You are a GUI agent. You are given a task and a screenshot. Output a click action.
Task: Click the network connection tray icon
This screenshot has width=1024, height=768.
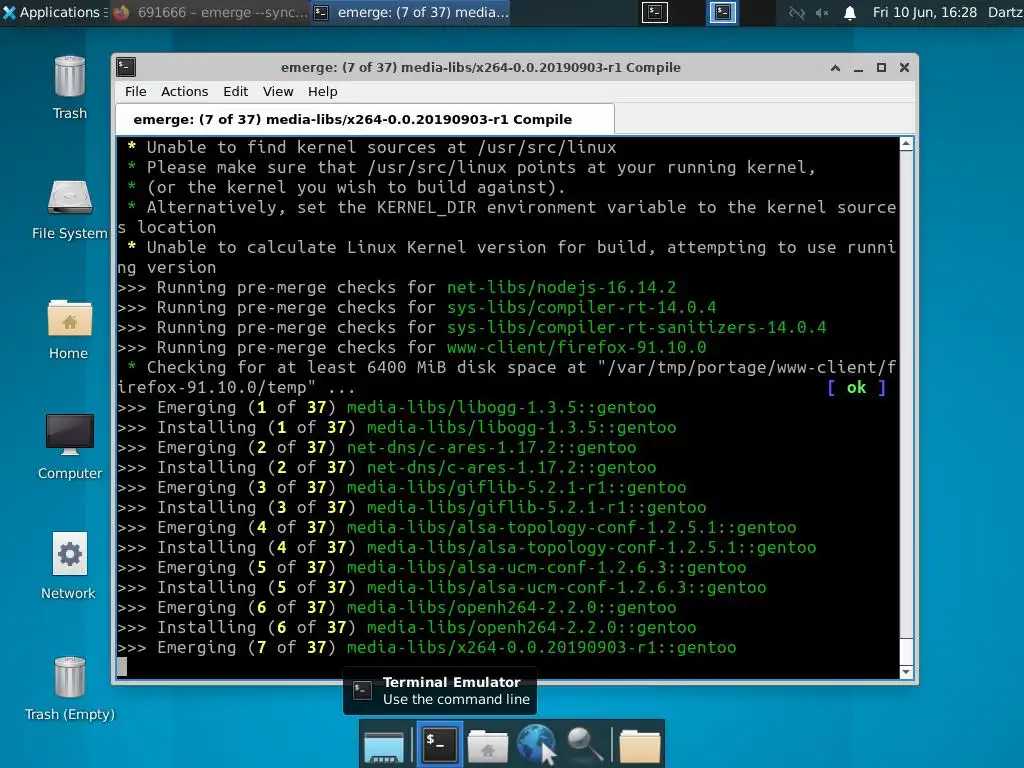pos(797,12)
